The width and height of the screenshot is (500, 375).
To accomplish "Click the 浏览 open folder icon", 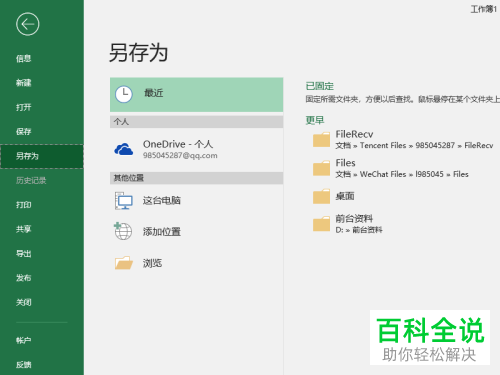I will point(124,263).
